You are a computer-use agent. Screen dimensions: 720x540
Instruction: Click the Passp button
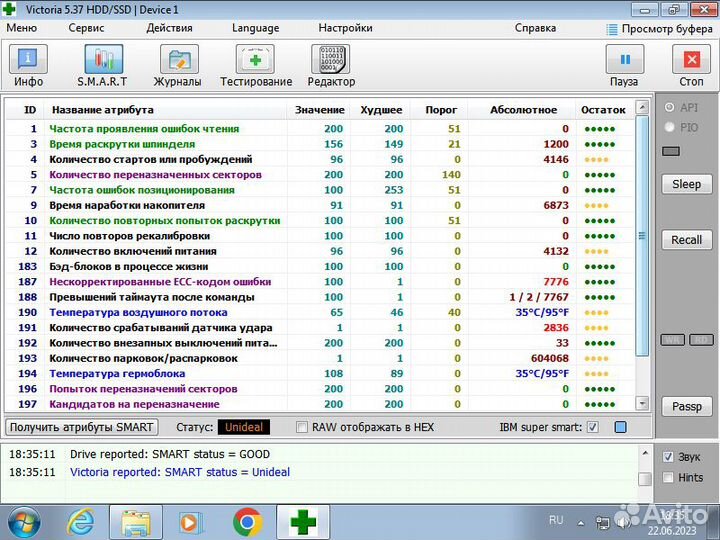point(686,407)
